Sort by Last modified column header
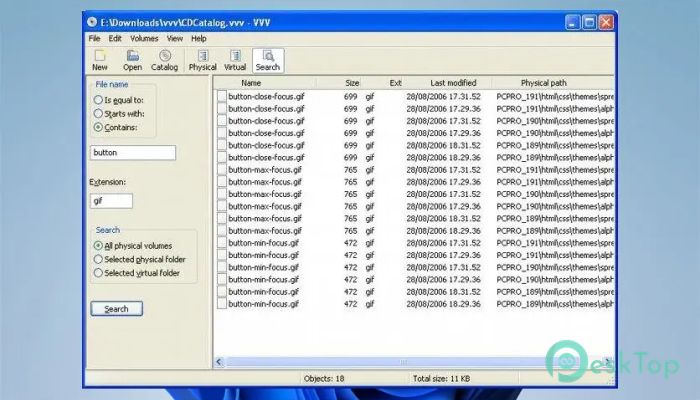 click(453, 83)
